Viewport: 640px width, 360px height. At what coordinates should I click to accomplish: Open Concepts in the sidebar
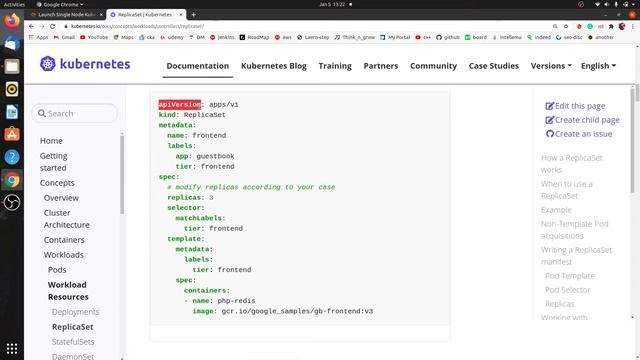click(x=57, y=183)
